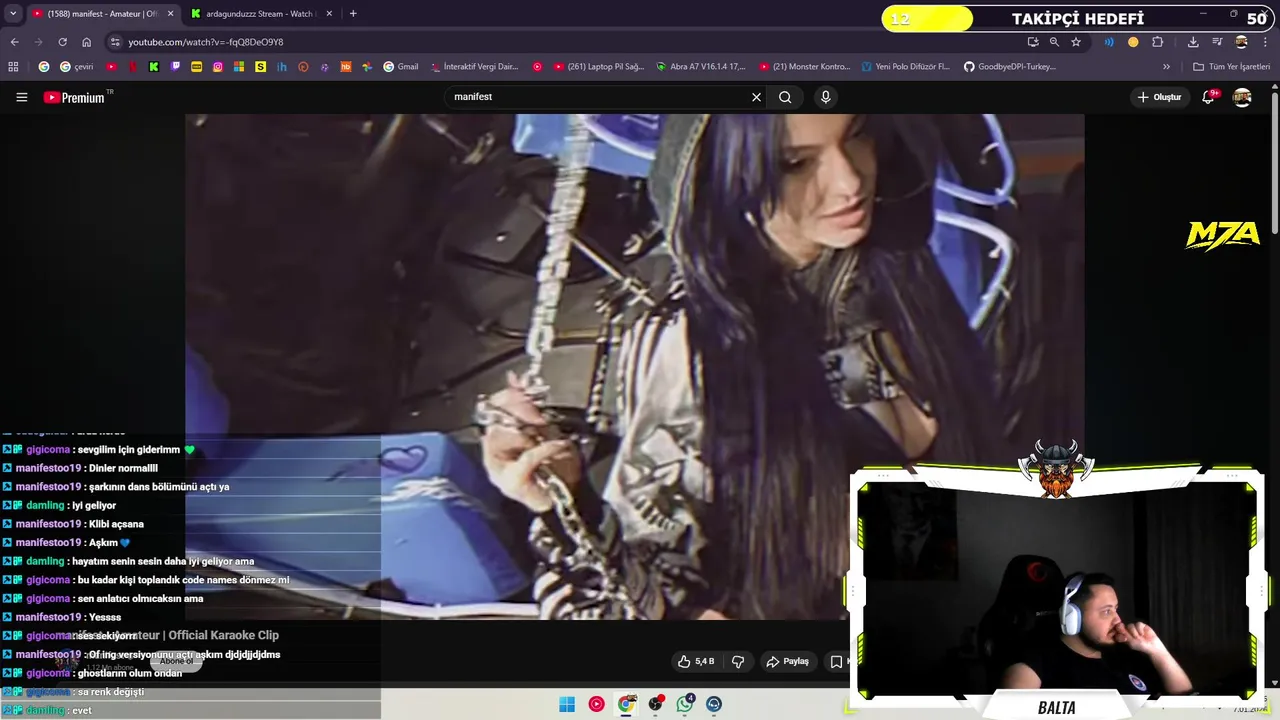1280x720 pixels.
Task: Save the video with the bookmark icon
Action: click(x=836, y=661)
